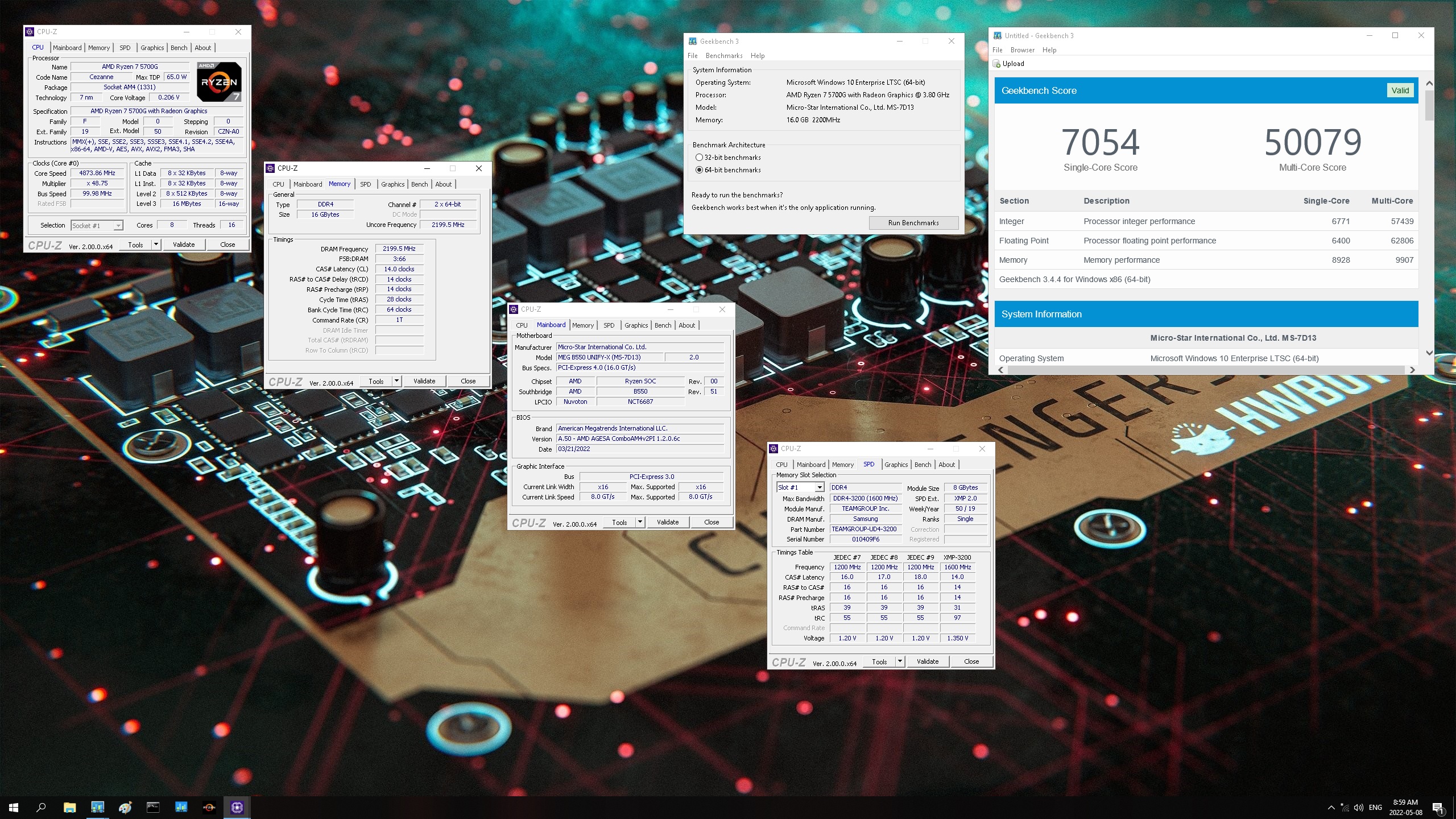Click the scroll-down arrow in Geekbench results
This screenshot has width=1456, height=819.
[x=1429, y=353]
